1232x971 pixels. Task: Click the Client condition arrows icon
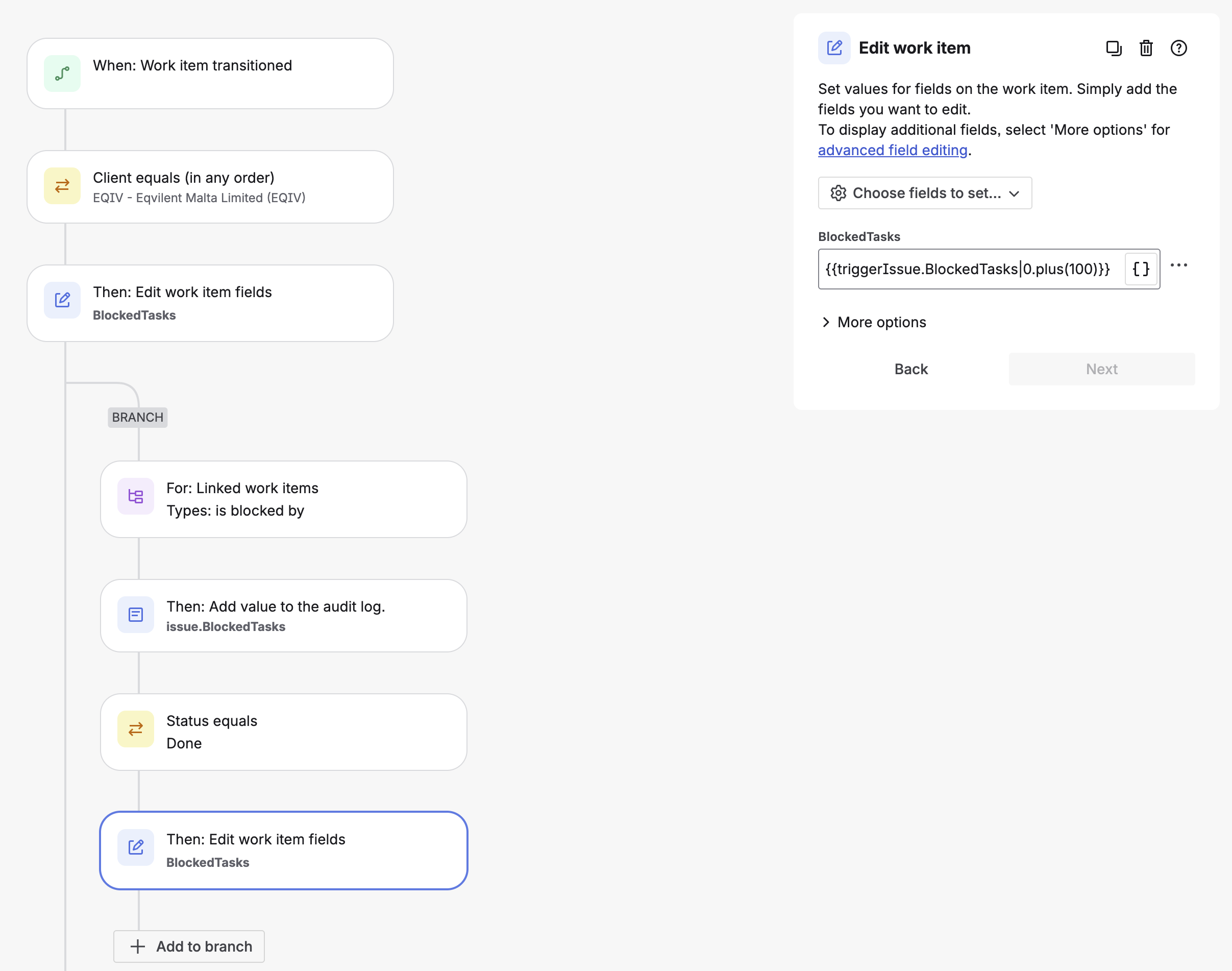[x=62, y=186]
